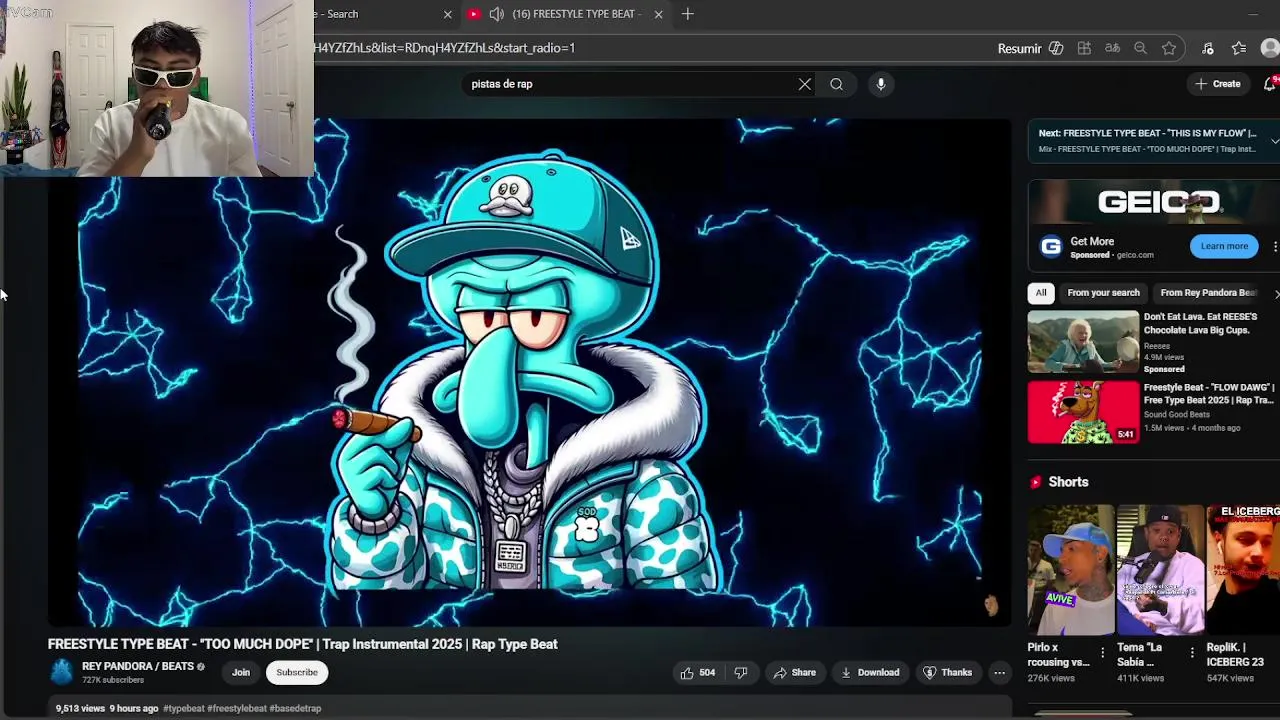Image resolution: width=1280 pixels, height=720 pixels.
Task: Open the Reese's Lava Big Cups ad thumbnail
Action: [1083, 341]
